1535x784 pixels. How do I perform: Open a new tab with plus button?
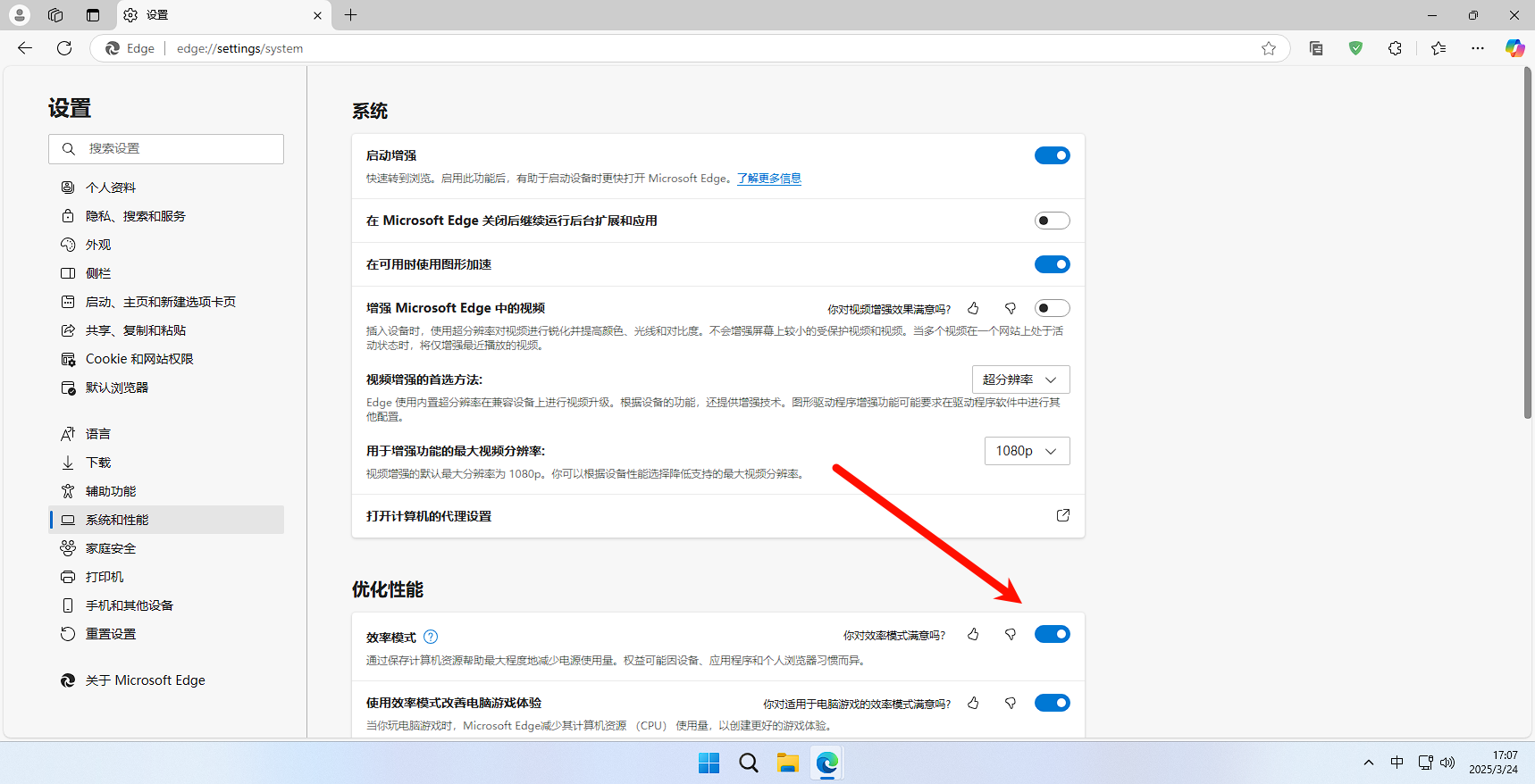[x=351, y=15]
